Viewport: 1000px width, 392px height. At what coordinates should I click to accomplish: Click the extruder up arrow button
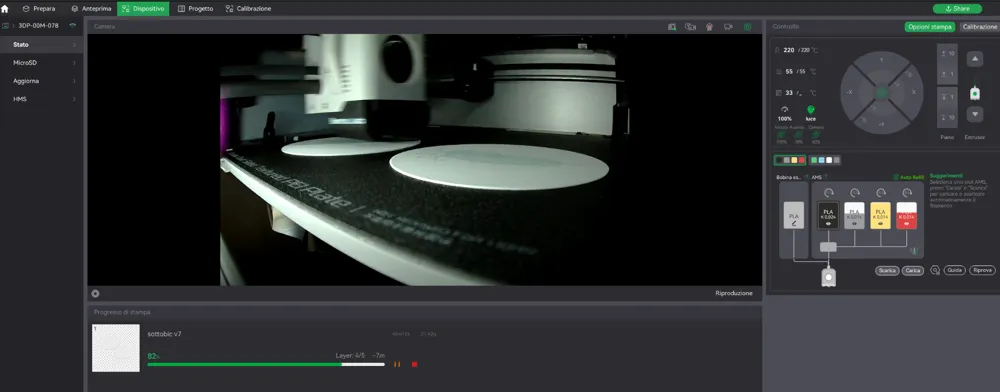(x=974, y=59)
